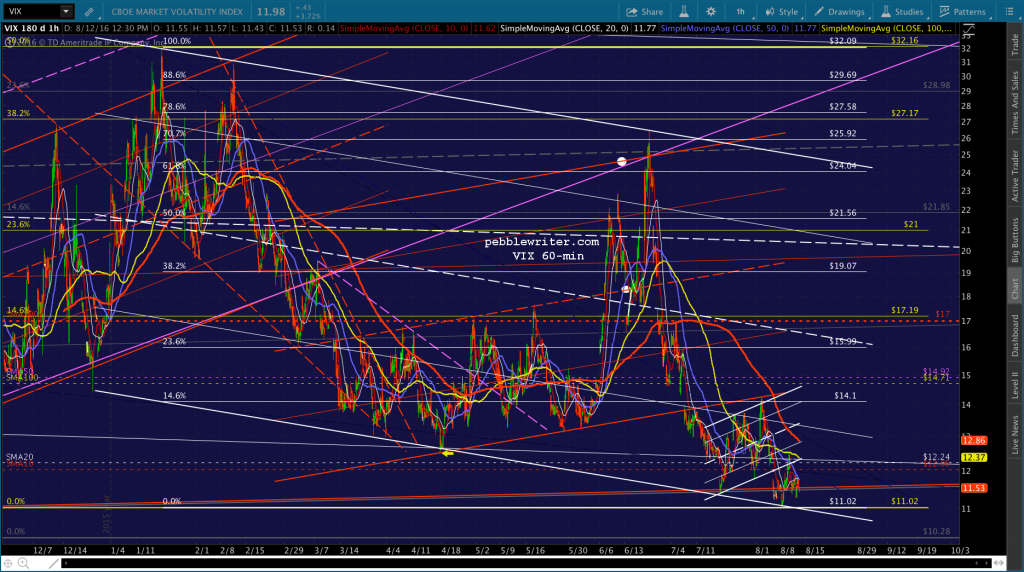The image size is (1024, 572).
Task: Open the flask tool beside Share
Action: coord(684,12)
